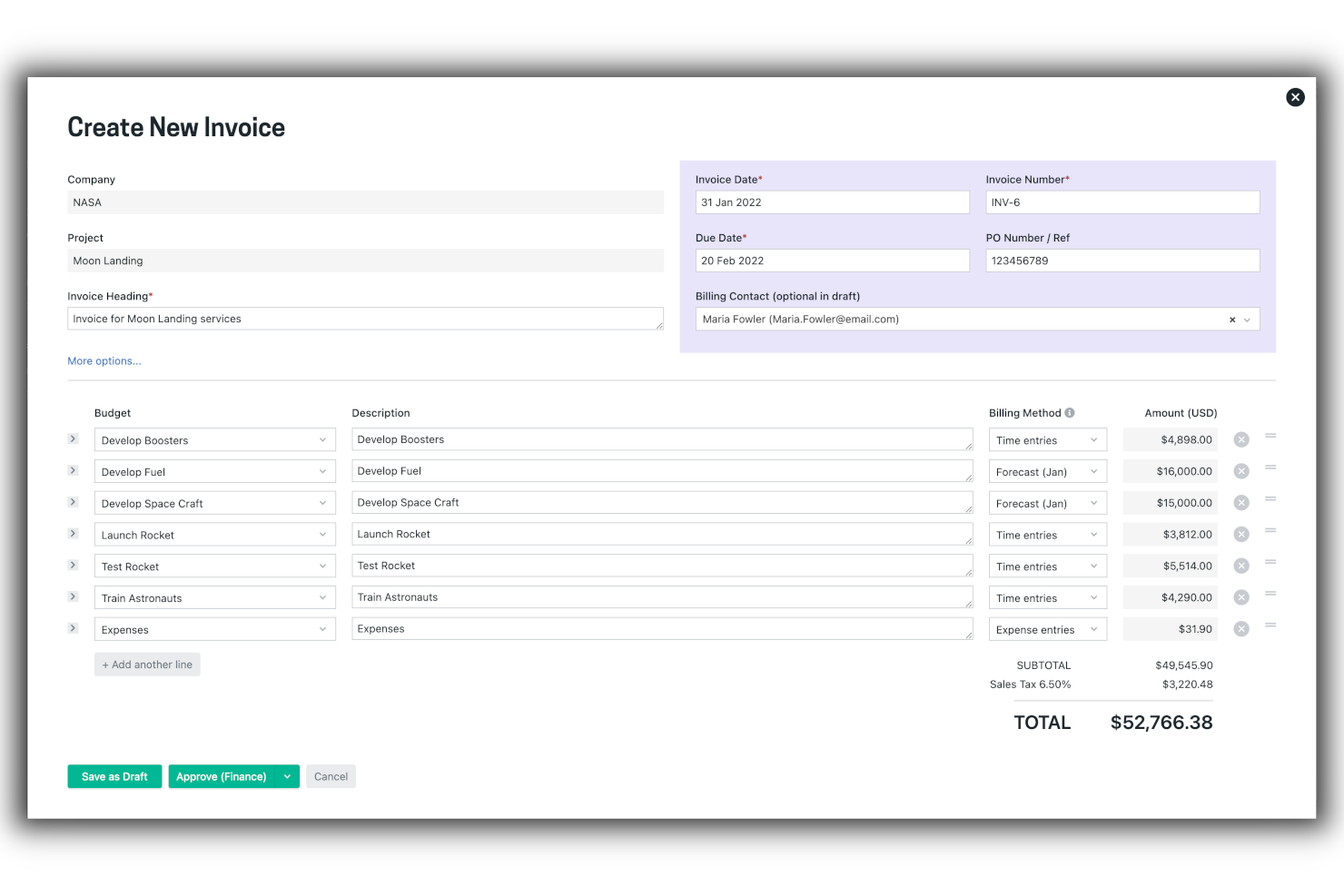
Task: Edit the Train Astronauts description field
Action: point(663,597)
